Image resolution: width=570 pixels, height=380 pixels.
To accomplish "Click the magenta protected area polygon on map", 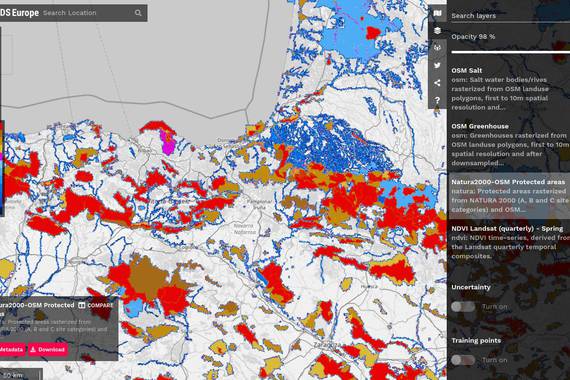I will click(x=169, y=142).
